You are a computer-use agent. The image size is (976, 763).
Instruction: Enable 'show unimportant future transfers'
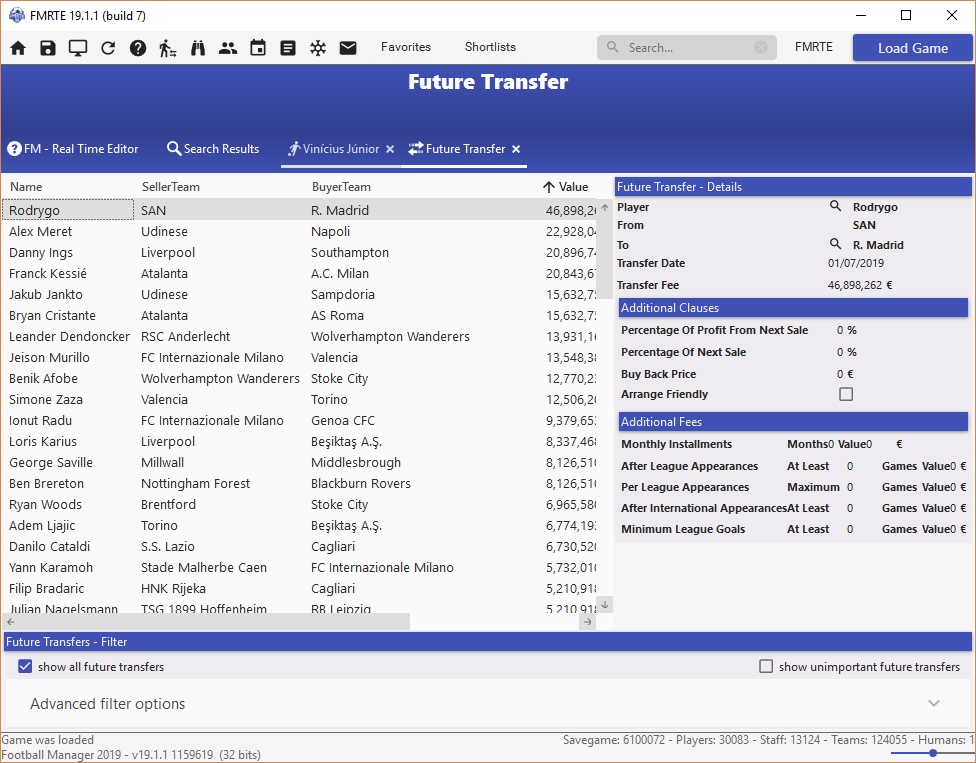tap(766, 667)
